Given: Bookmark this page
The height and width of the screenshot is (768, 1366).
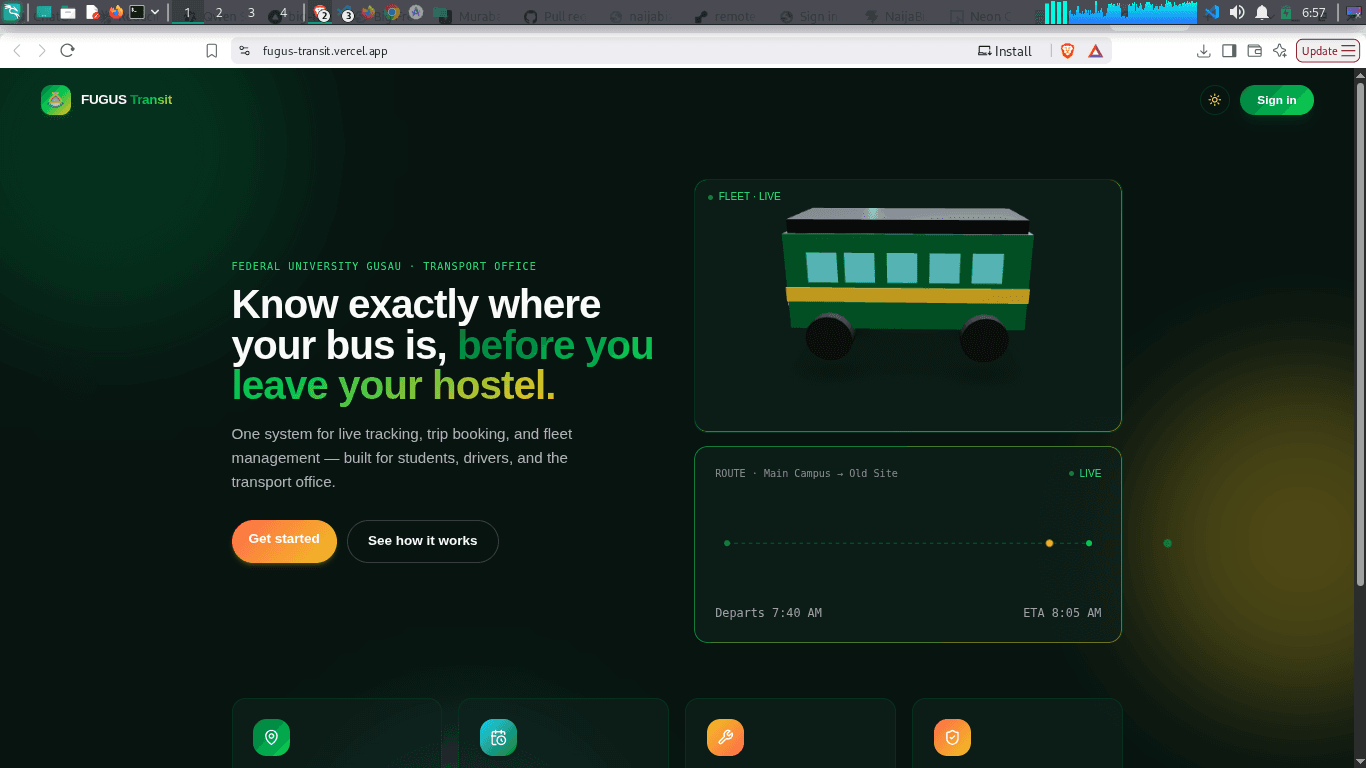Looking at the screenshot, I should [211, 51].
